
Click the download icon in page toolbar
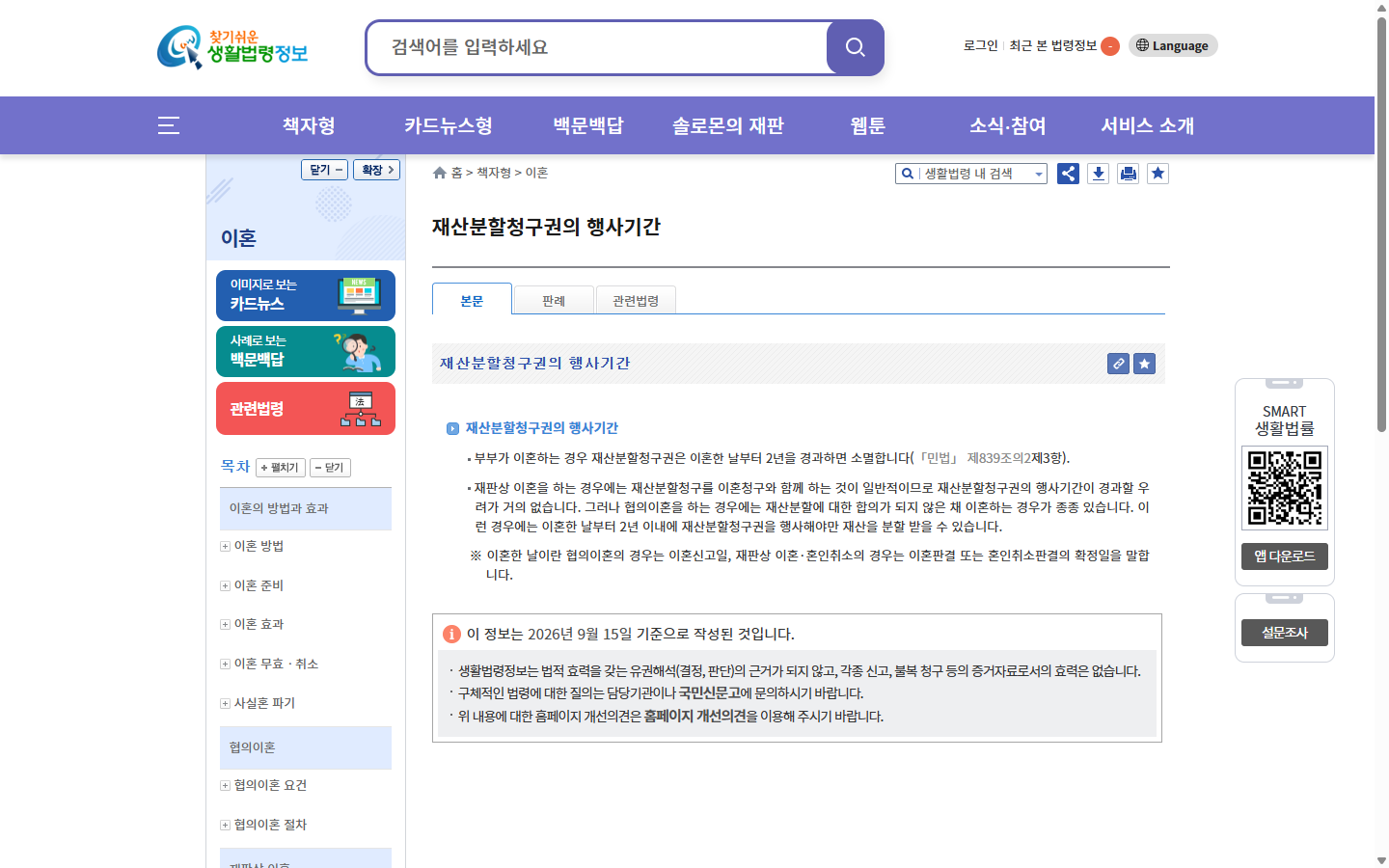click(x=1098, y=174)
